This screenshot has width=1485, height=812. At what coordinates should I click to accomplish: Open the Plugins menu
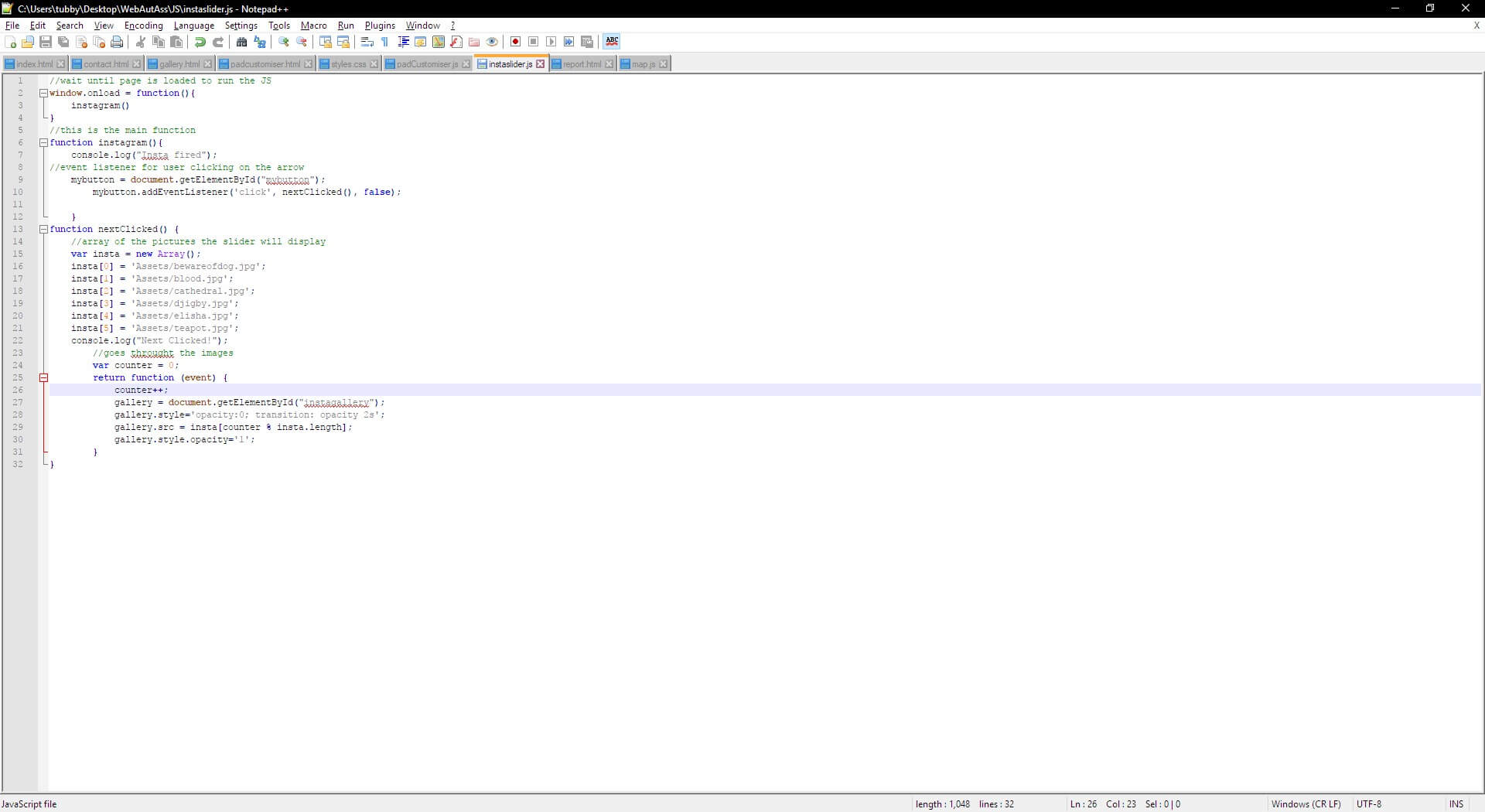tap(380, 26)
